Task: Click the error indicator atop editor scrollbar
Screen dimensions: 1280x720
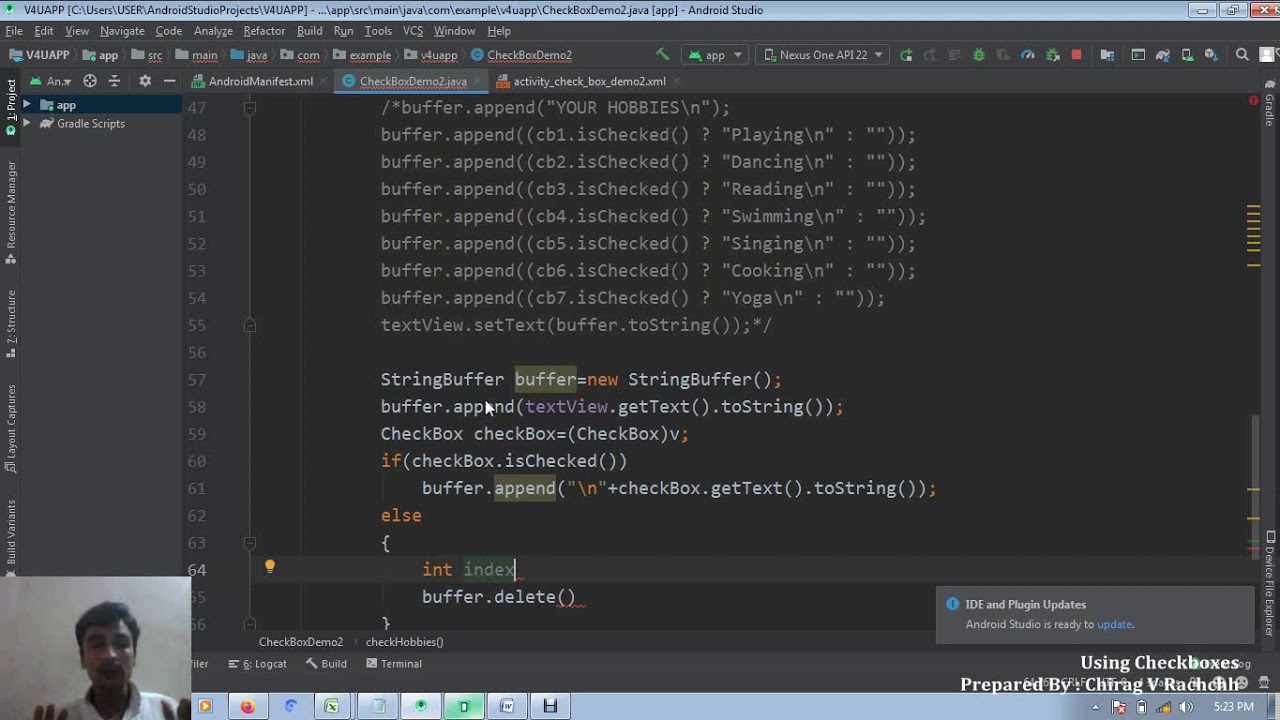Action: [1253, 101]
